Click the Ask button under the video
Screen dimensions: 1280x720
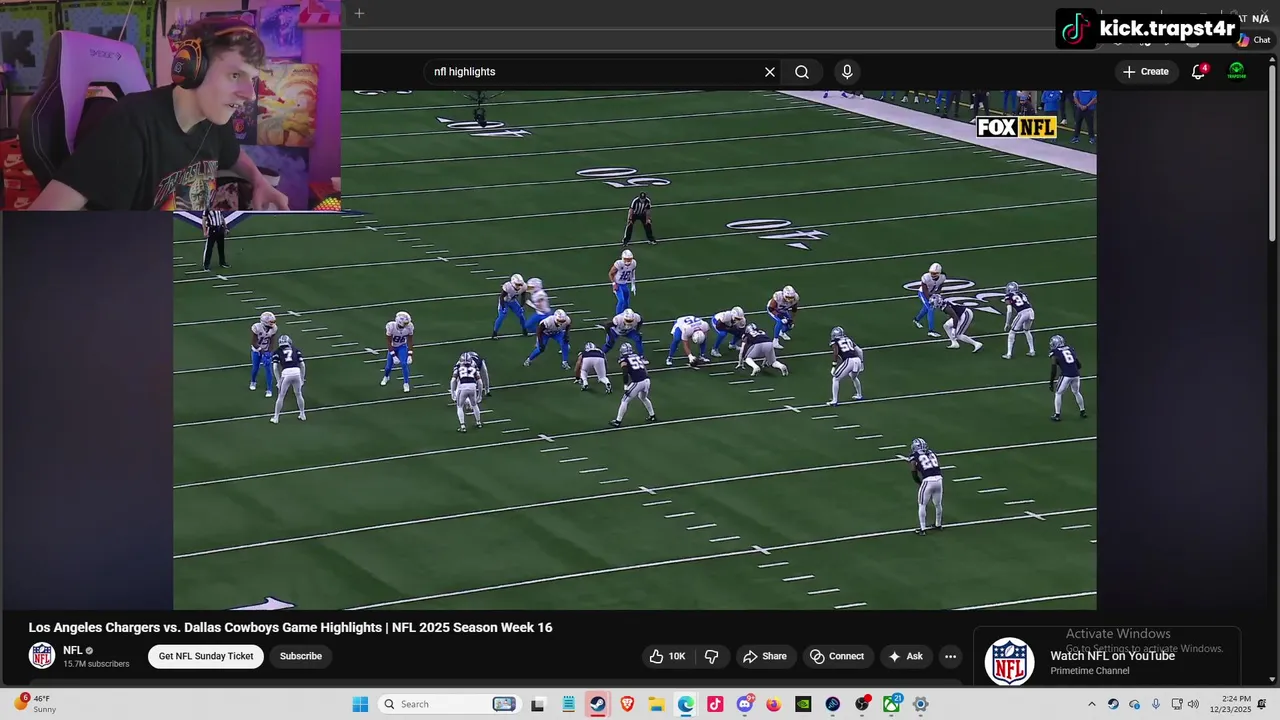pyautogui.click(x=906, y=656)
